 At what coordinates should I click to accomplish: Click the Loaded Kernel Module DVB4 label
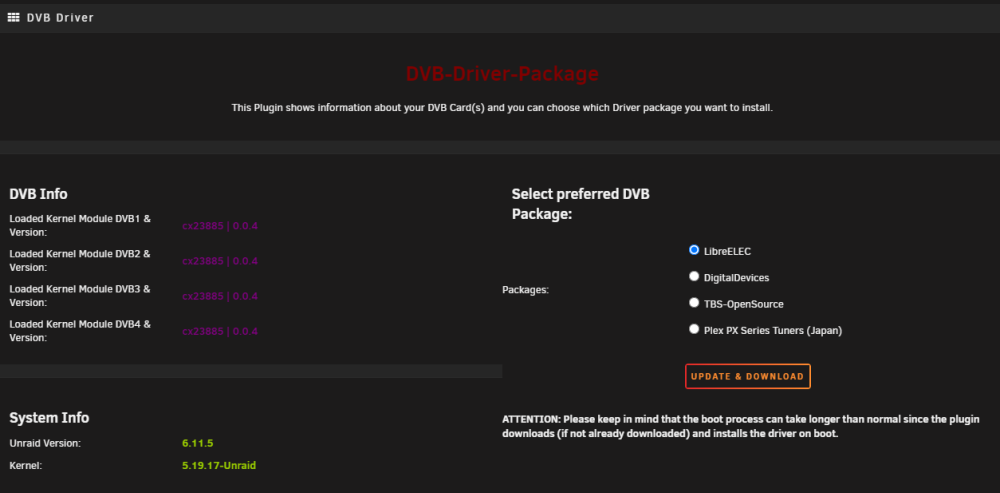(80, 331)
